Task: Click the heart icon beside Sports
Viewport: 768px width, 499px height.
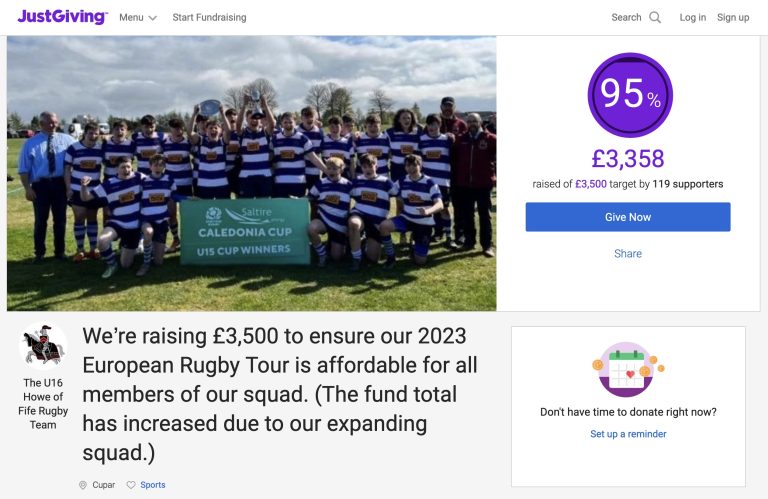Action: (x=131, y=485)
